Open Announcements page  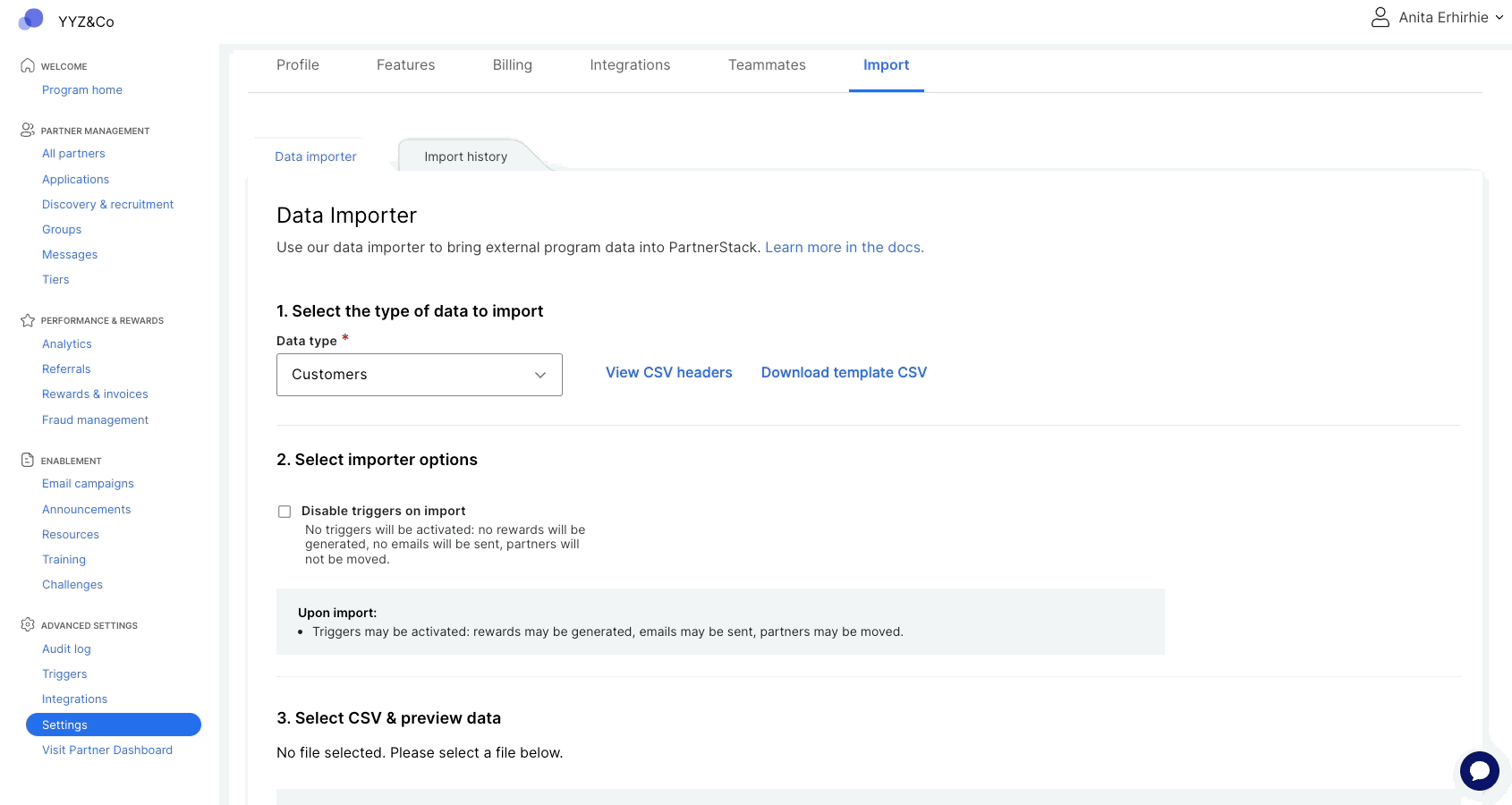click(86, 510)
